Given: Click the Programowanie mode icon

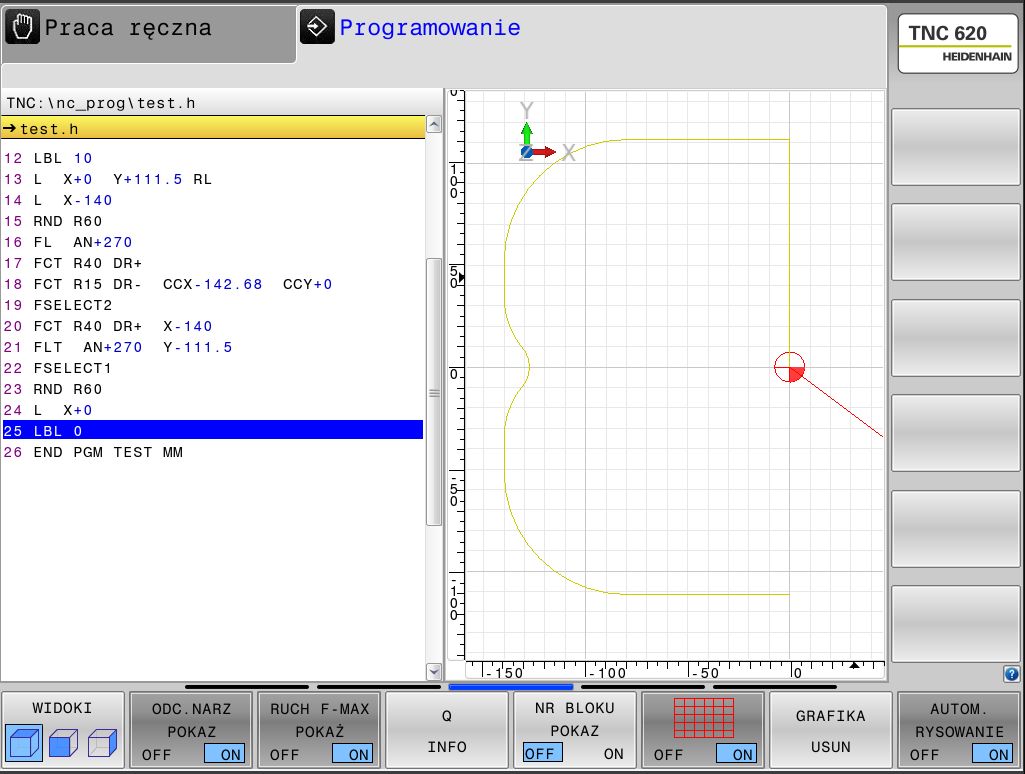Looking at the screenshot, I should [317, 27].
